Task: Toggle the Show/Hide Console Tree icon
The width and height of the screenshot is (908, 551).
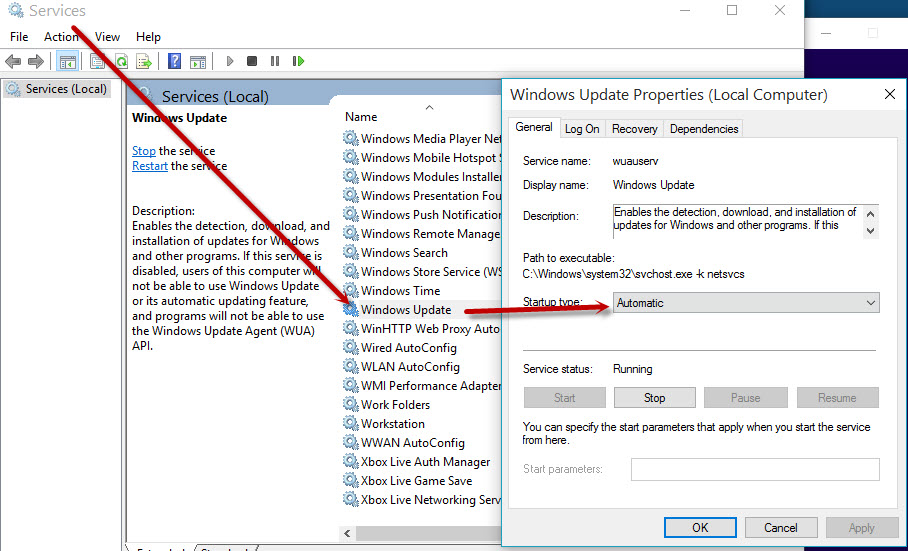Action: (x=68, y=61)
